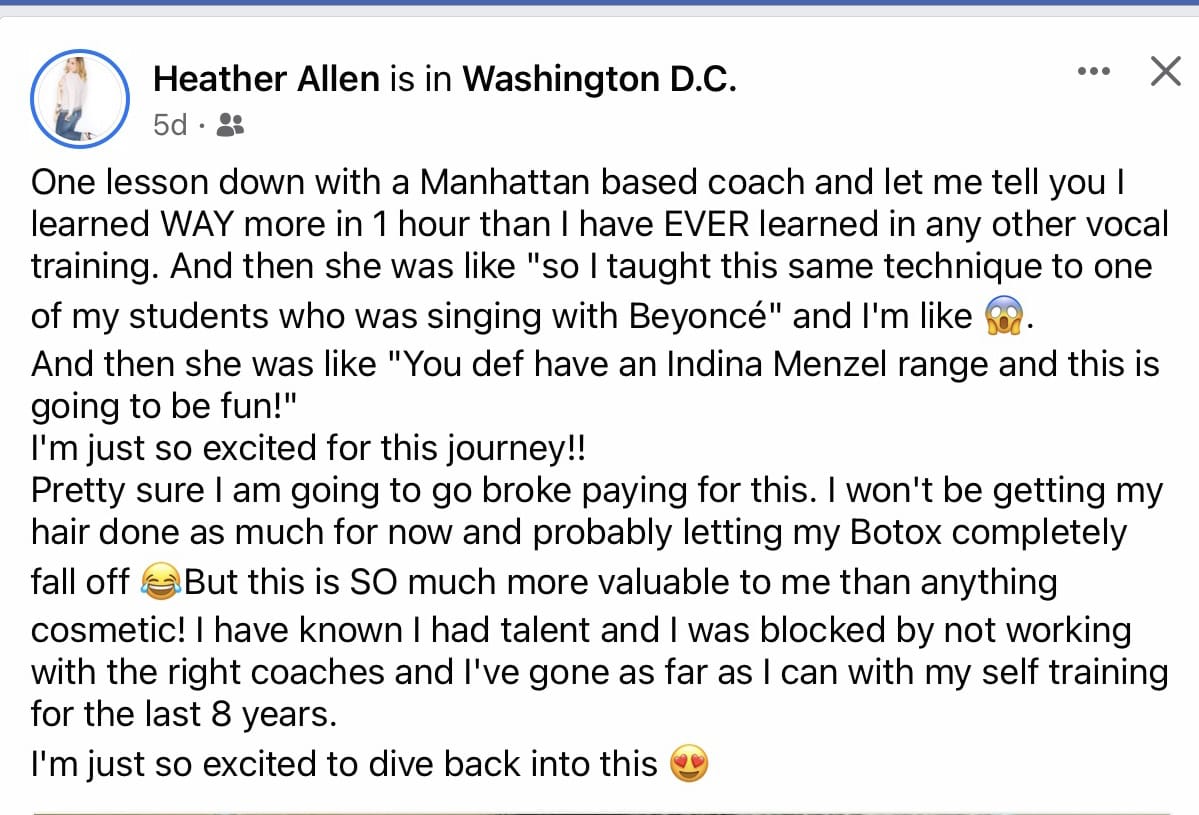This screenshot has height=815, width=1199.
Task: Click the friends audience icon
Action: pos(229,125)
